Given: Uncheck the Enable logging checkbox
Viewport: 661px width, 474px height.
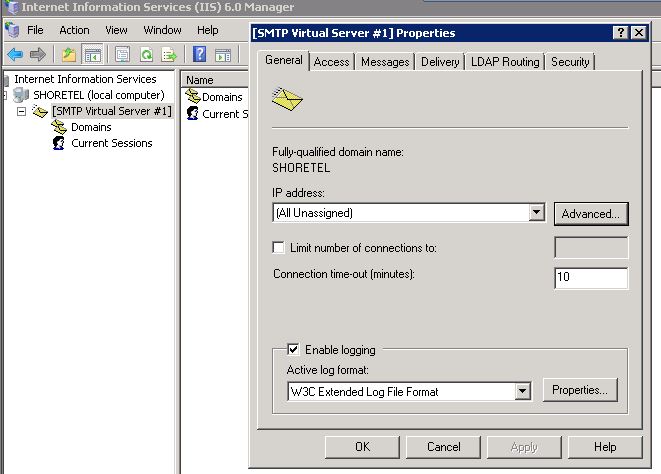Looking at the screenshot, I should 293,350.
